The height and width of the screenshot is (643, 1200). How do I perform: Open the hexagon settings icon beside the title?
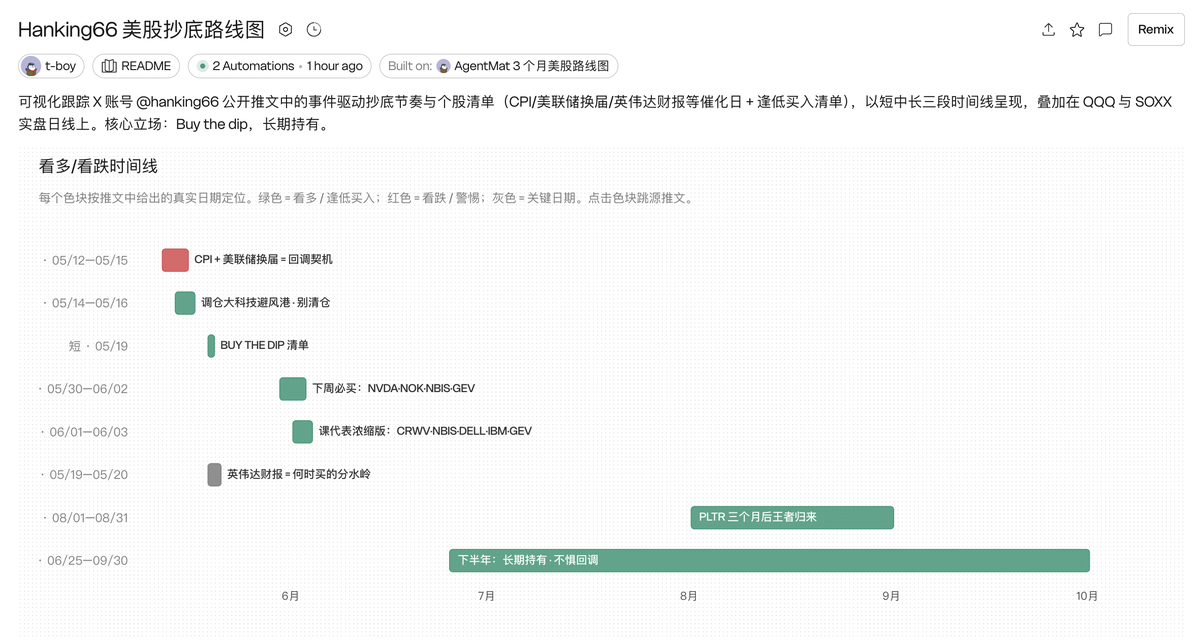point(285,30)
